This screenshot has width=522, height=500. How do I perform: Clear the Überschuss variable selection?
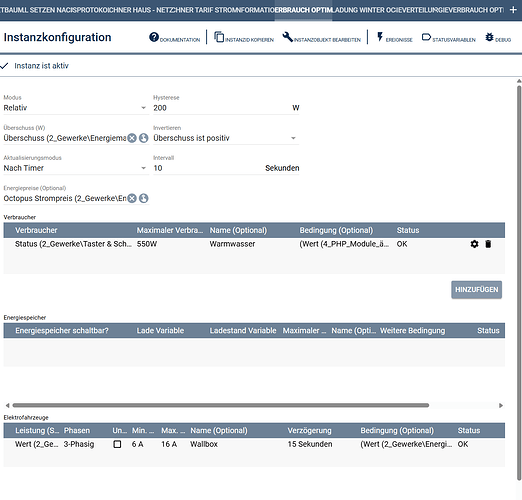click(132, 138)
